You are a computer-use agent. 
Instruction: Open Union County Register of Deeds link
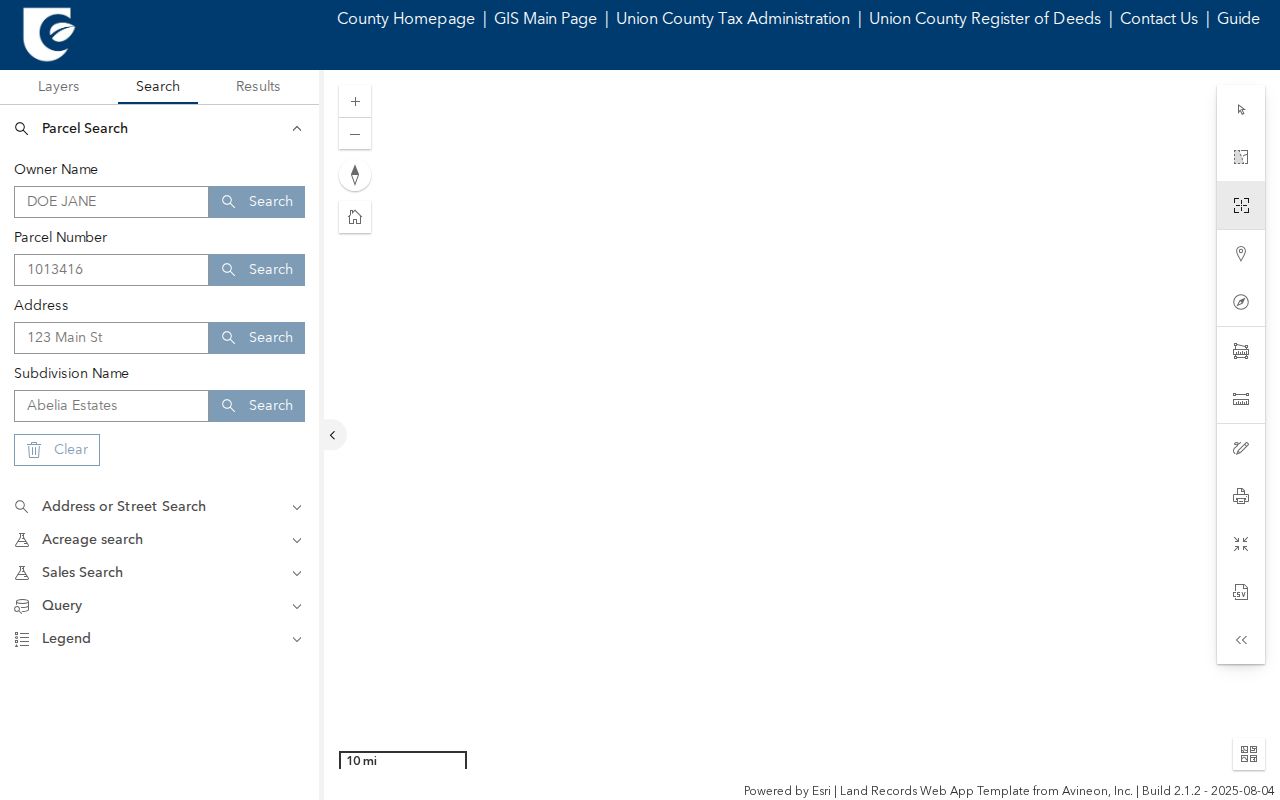[x=985, y=19]
